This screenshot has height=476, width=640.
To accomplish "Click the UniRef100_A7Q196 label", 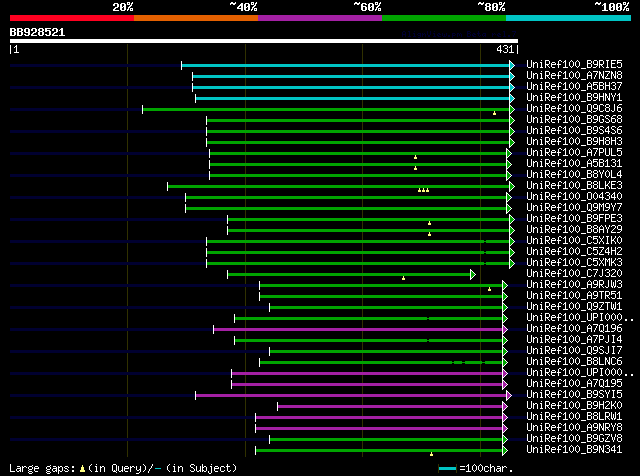I will (x=574, y=329).
